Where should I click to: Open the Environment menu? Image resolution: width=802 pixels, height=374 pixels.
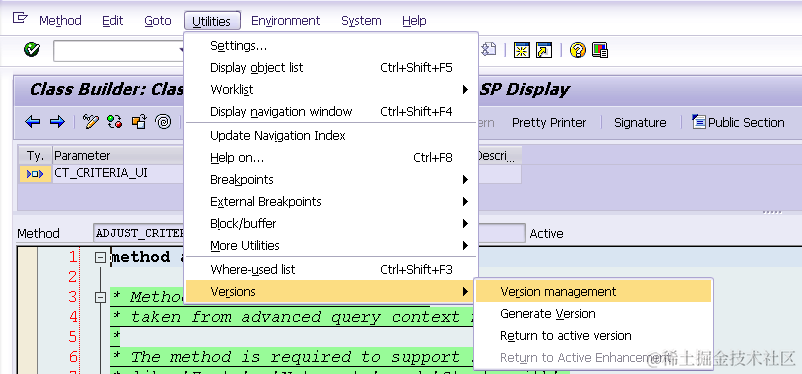pyautogui.click(x=285, y=21)
